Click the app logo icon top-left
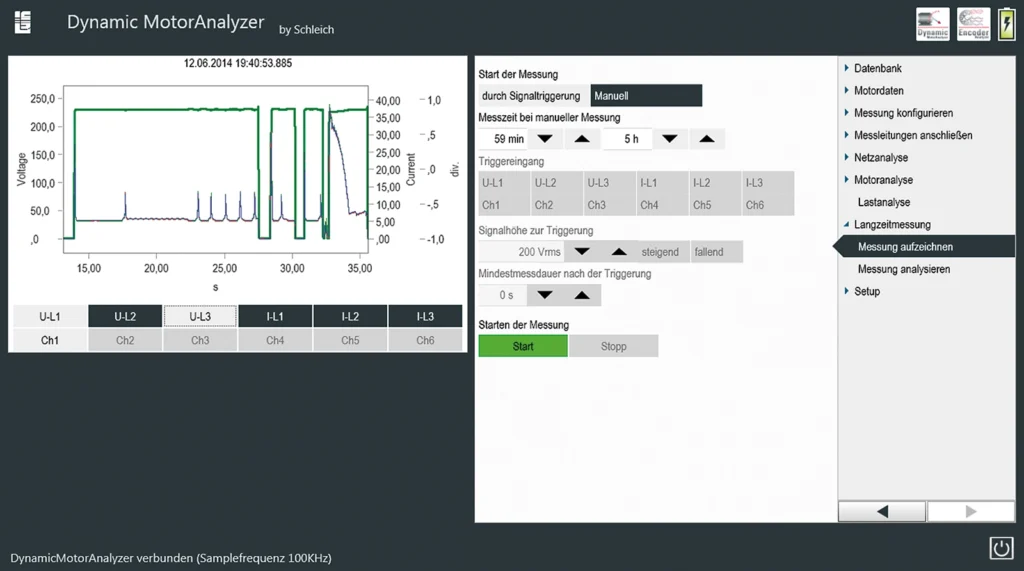 [23, 22]
